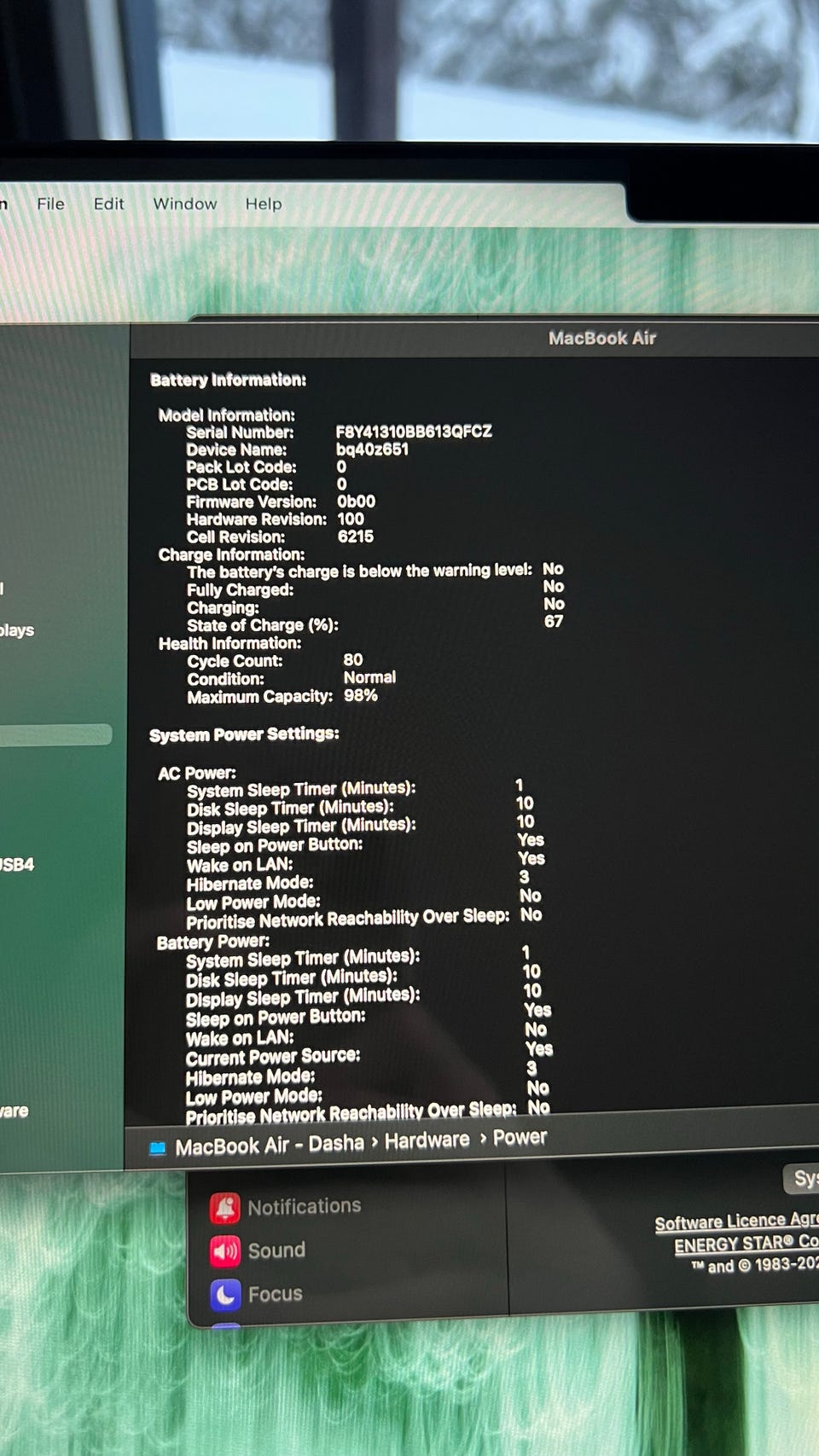Viewport: 819px width, 1456px height.
Task: Select Hardware in the path bar
Action: coord(427,1140)
